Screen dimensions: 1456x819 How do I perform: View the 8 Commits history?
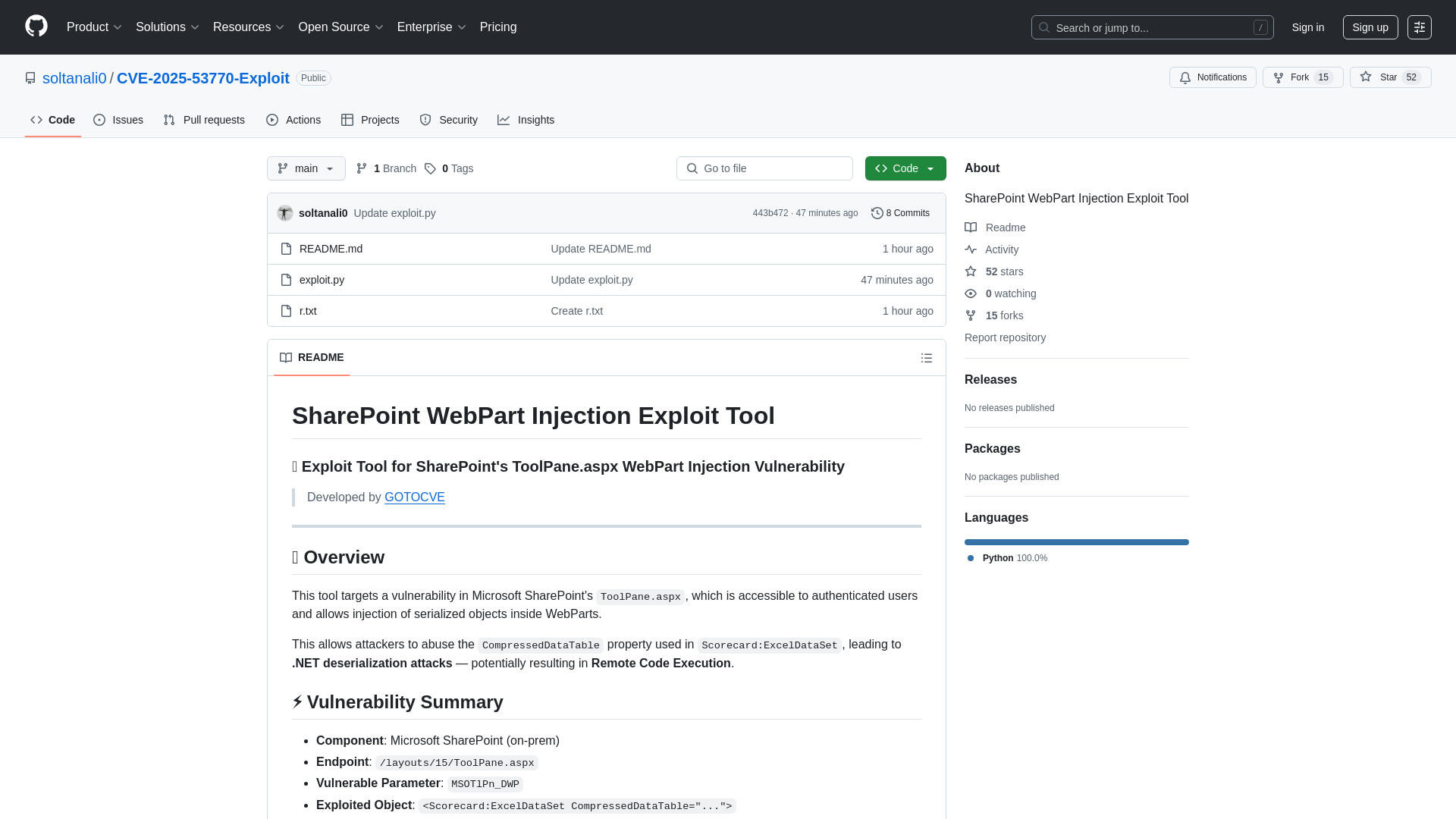click(x=900, y=213)
